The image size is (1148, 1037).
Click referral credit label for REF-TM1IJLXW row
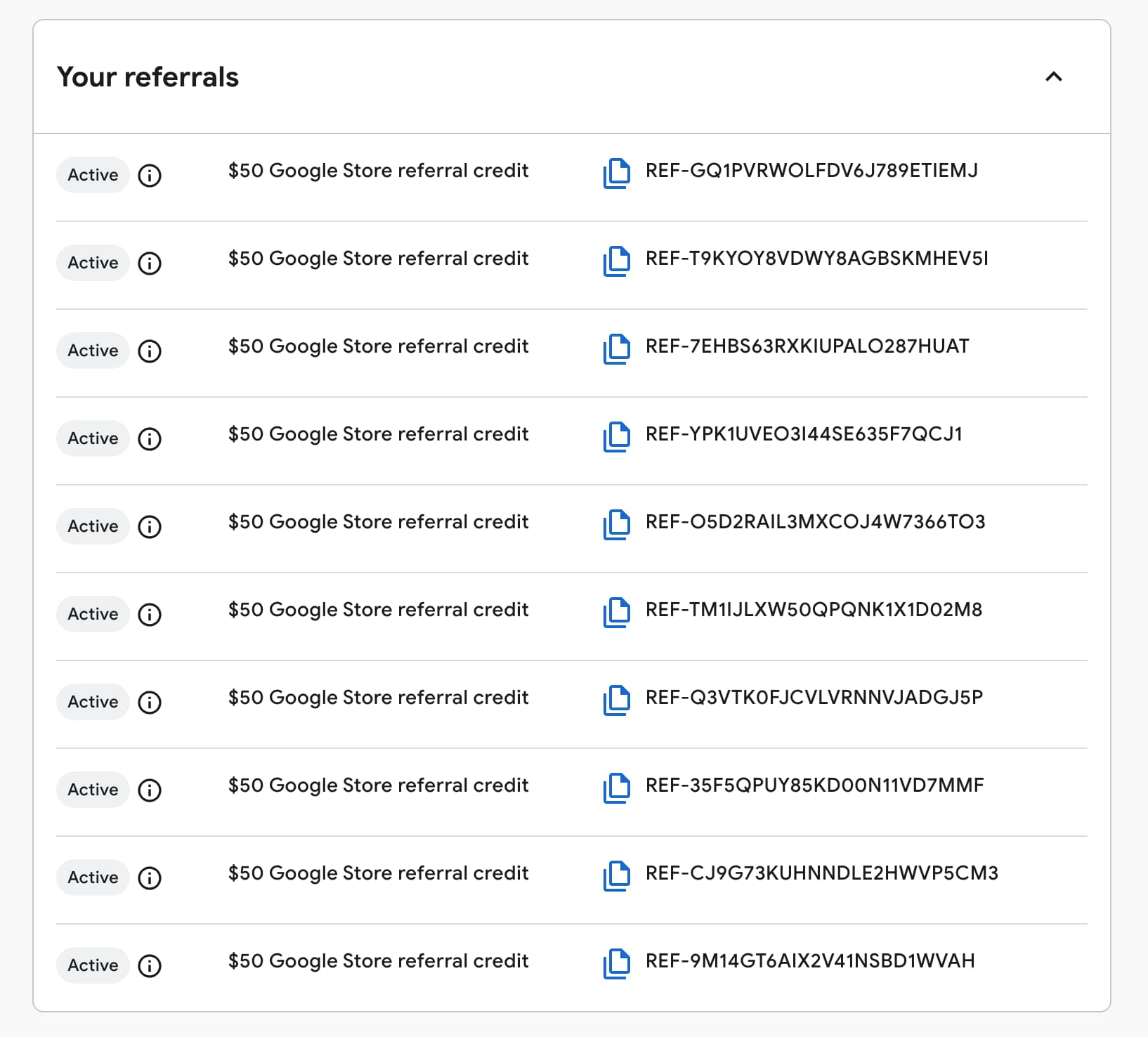tap(378, 610)
